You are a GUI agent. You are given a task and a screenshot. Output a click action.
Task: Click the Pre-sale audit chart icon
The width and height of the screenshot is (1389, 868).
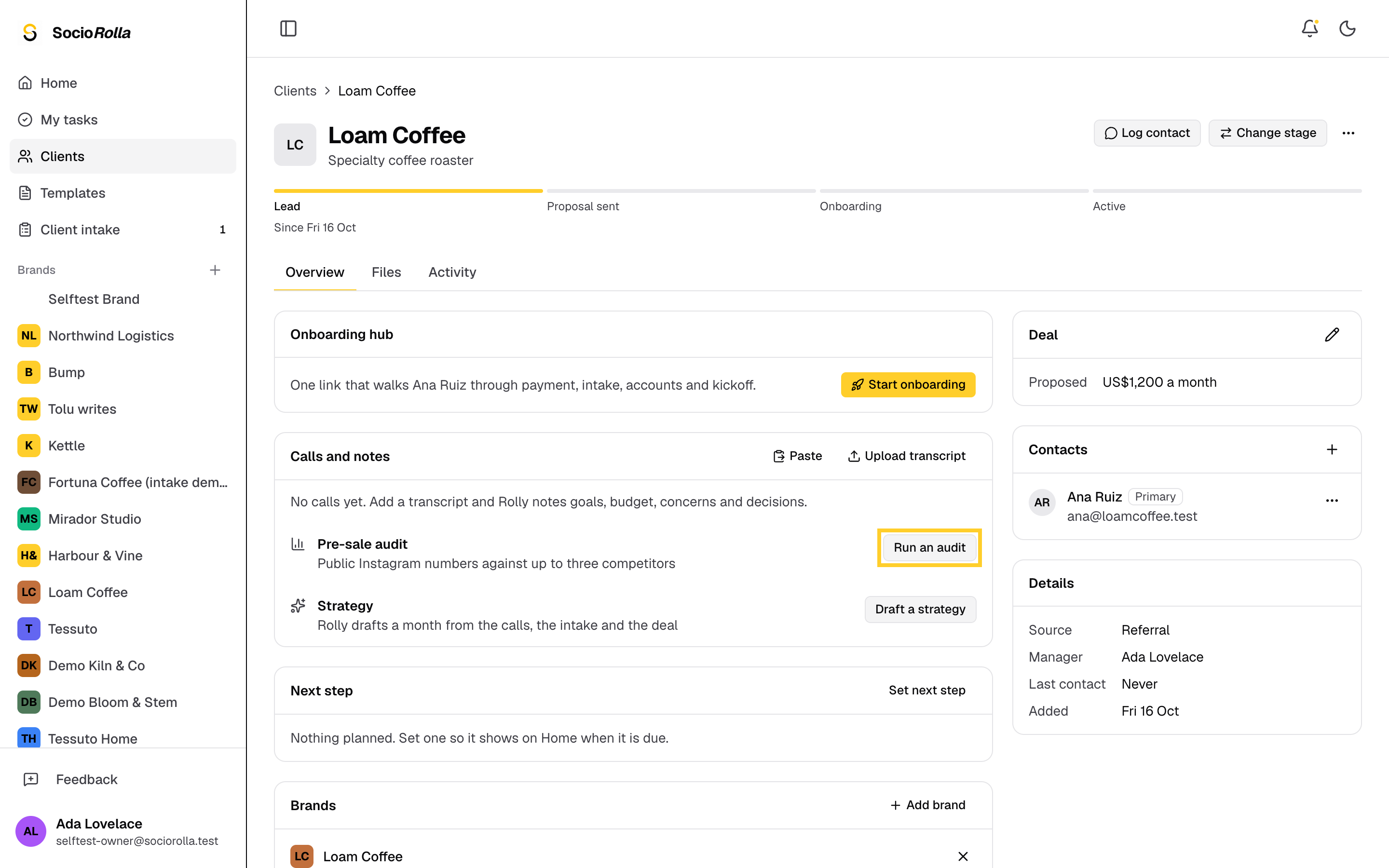point(298,543)
